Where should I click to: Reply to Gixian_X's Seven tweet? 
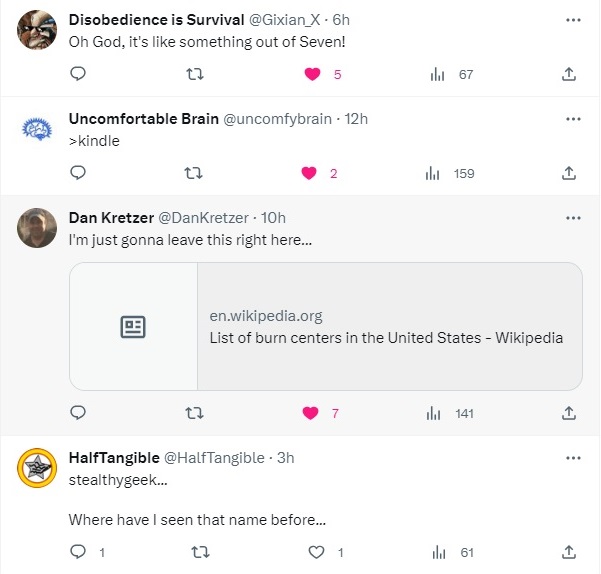click(78, 74)
